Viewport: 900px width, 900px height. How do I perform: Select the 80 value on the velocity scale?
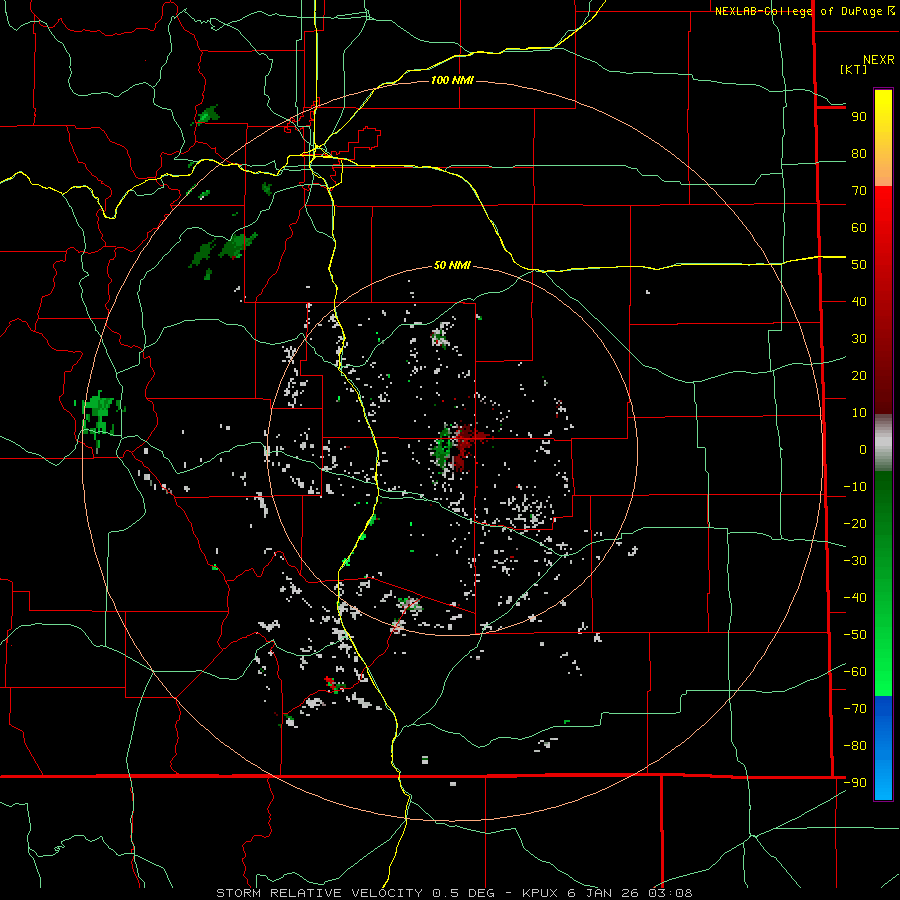click(x=859, y=154)
